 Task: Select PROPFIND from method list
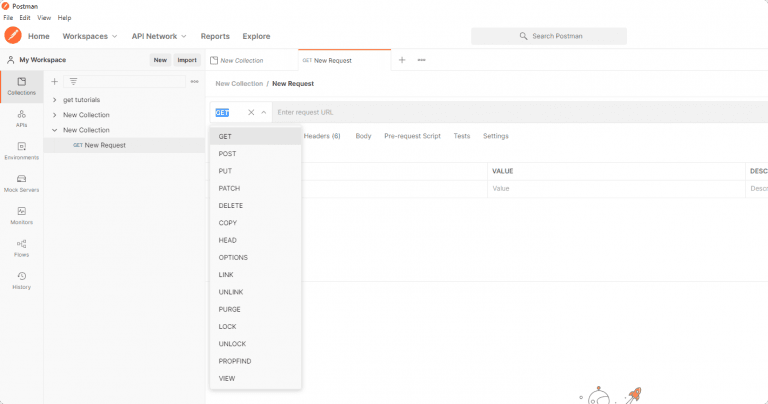[x=255, y=361]
